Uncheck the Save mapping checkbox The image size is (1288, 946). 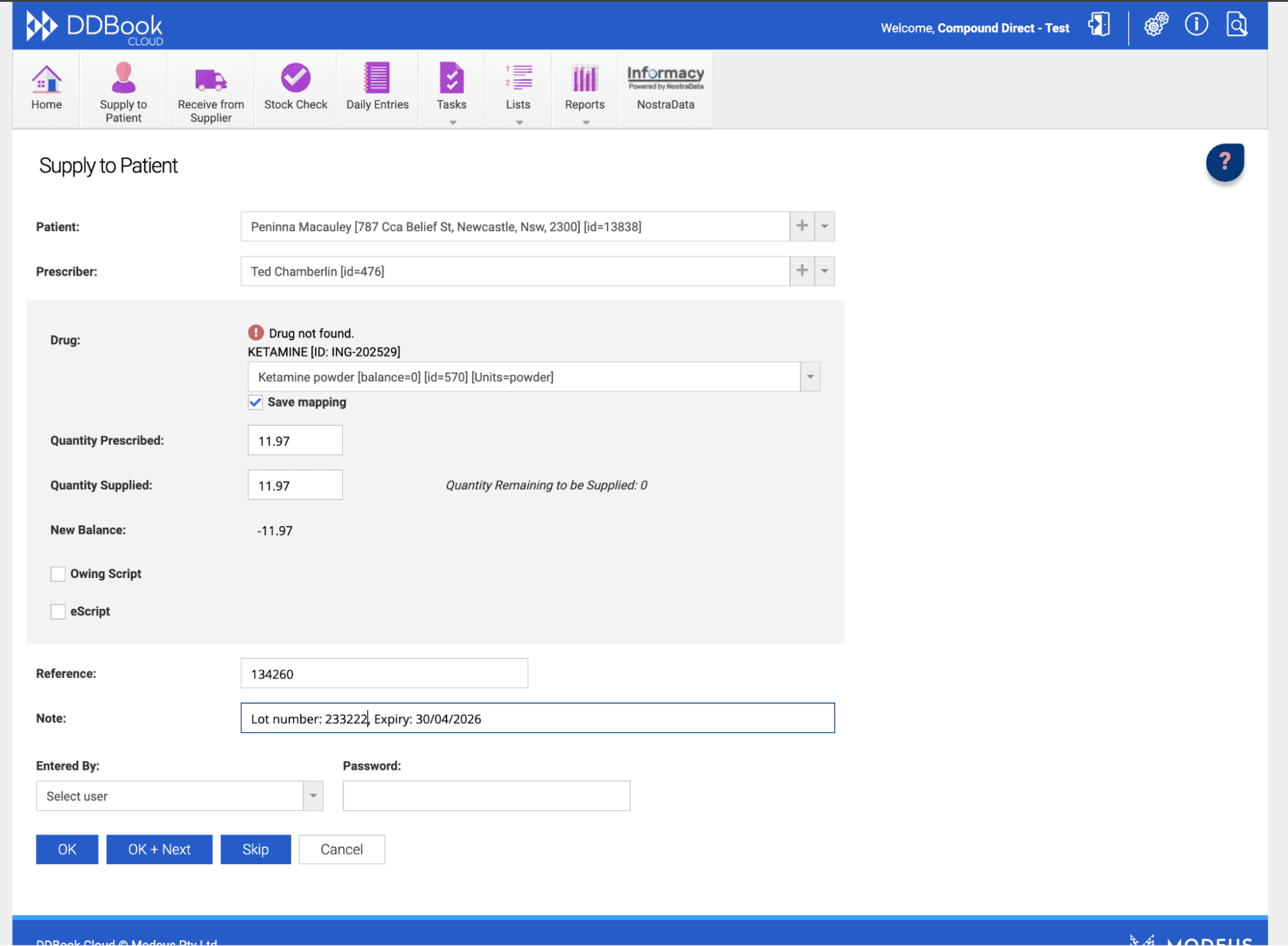[255, 402]
